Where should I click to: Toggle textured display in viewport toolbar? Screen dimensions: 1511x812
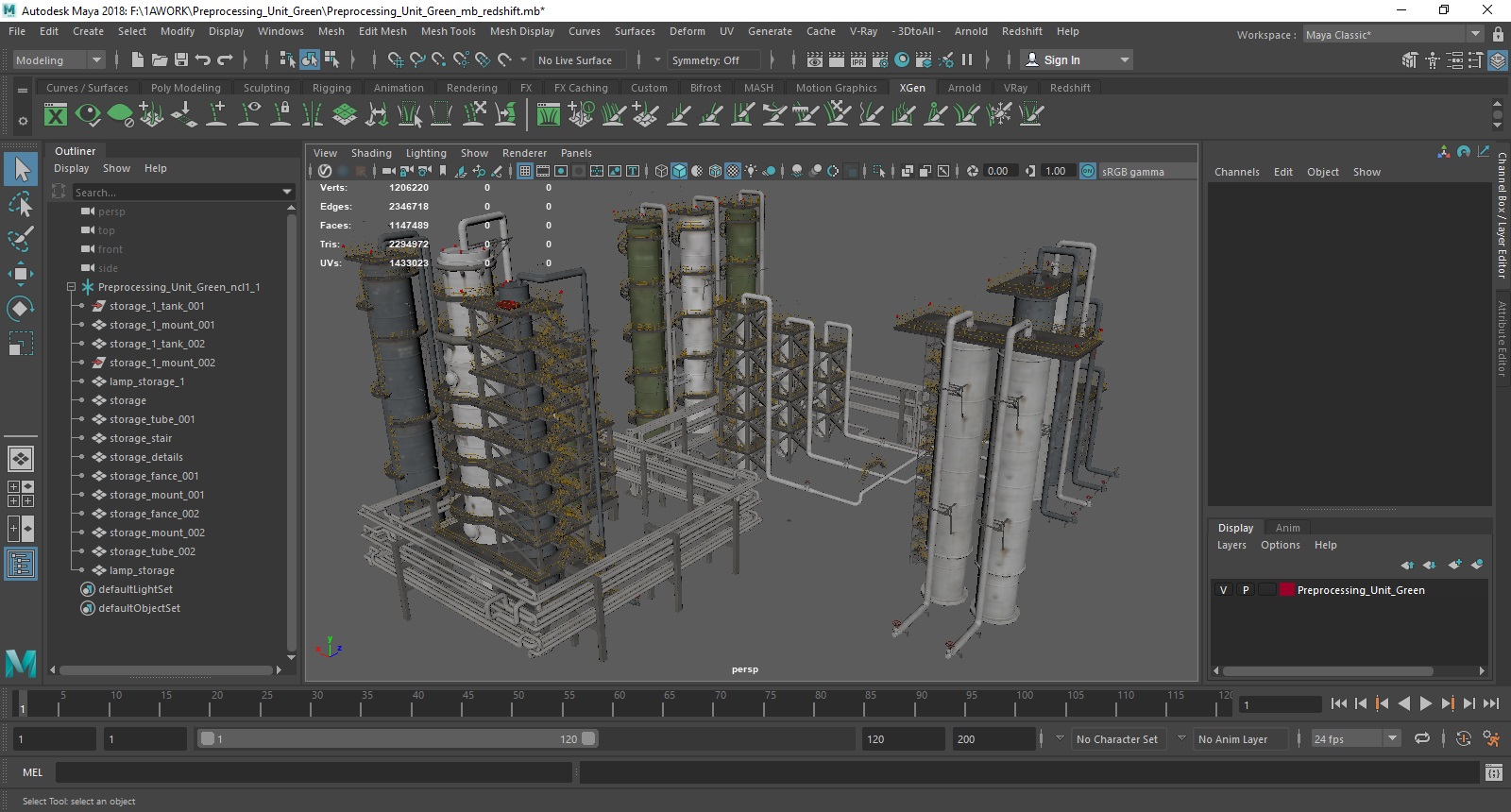733,171
